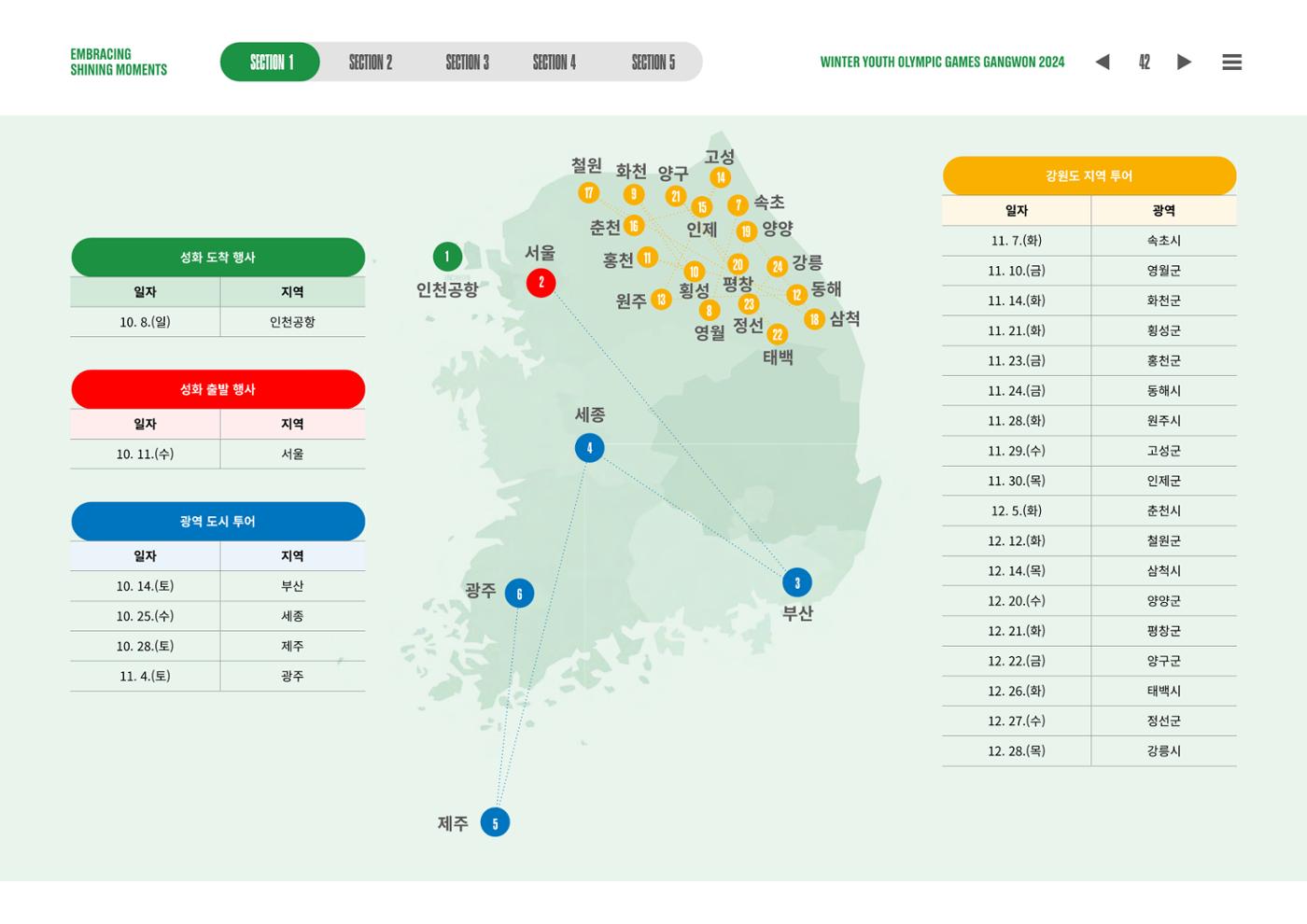Click the green 성화 도착 행사 header
Viewport: 1307px width, 924px height.
pyautogui.click(x=218, y=257)
